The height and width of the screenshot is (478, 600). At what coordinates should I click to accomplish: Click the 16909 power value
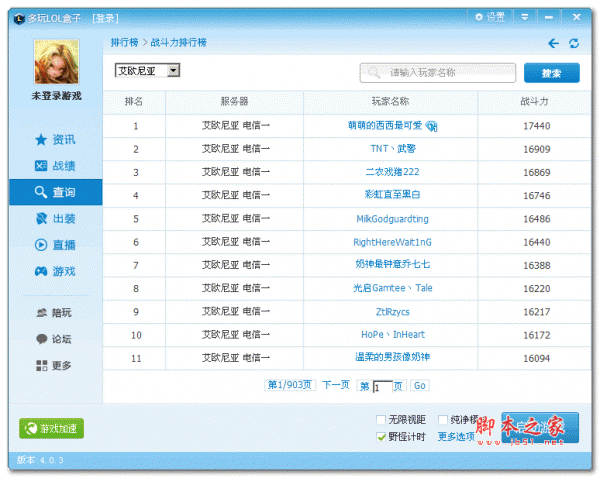point(536,149)
